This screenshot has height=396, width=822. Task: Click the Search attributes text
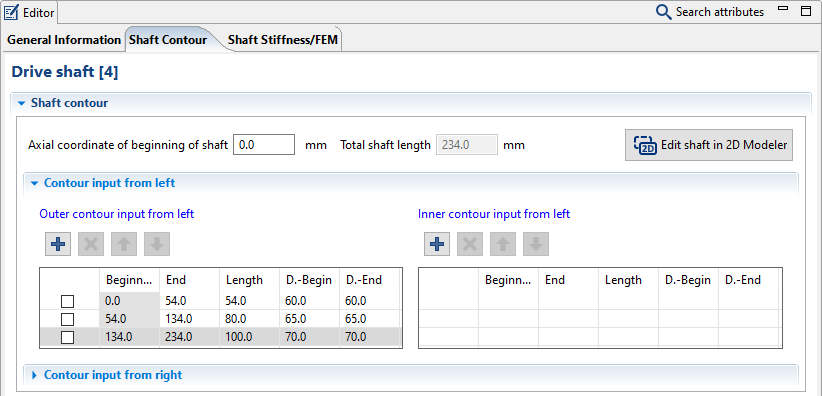click(x=720, y=12)
